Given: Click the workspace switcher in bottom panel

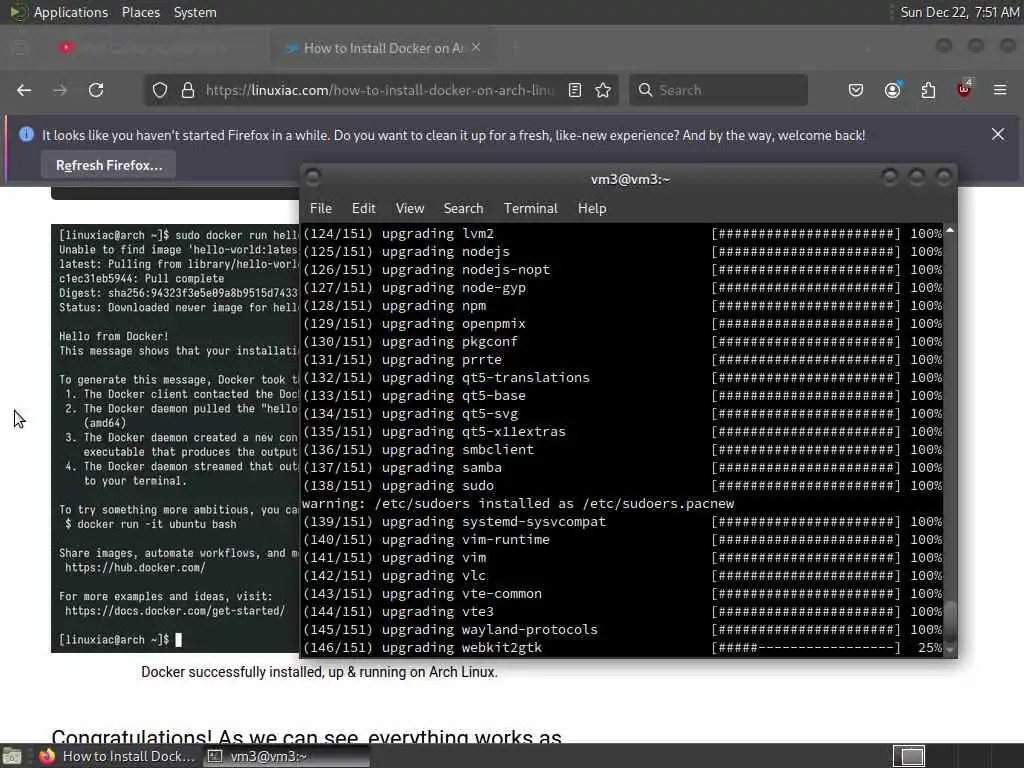Looking at the screenshot, I should (910, 756).
